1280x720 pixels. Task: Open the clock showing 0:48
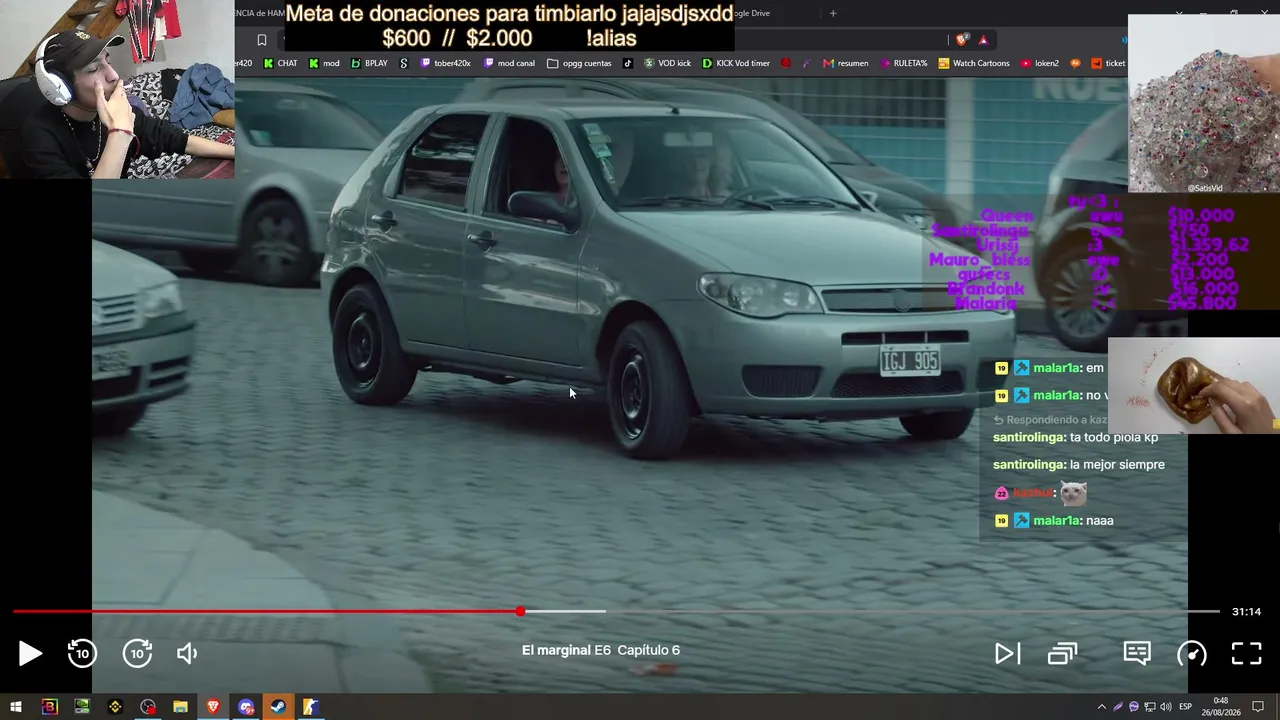tap(1221, 707)
